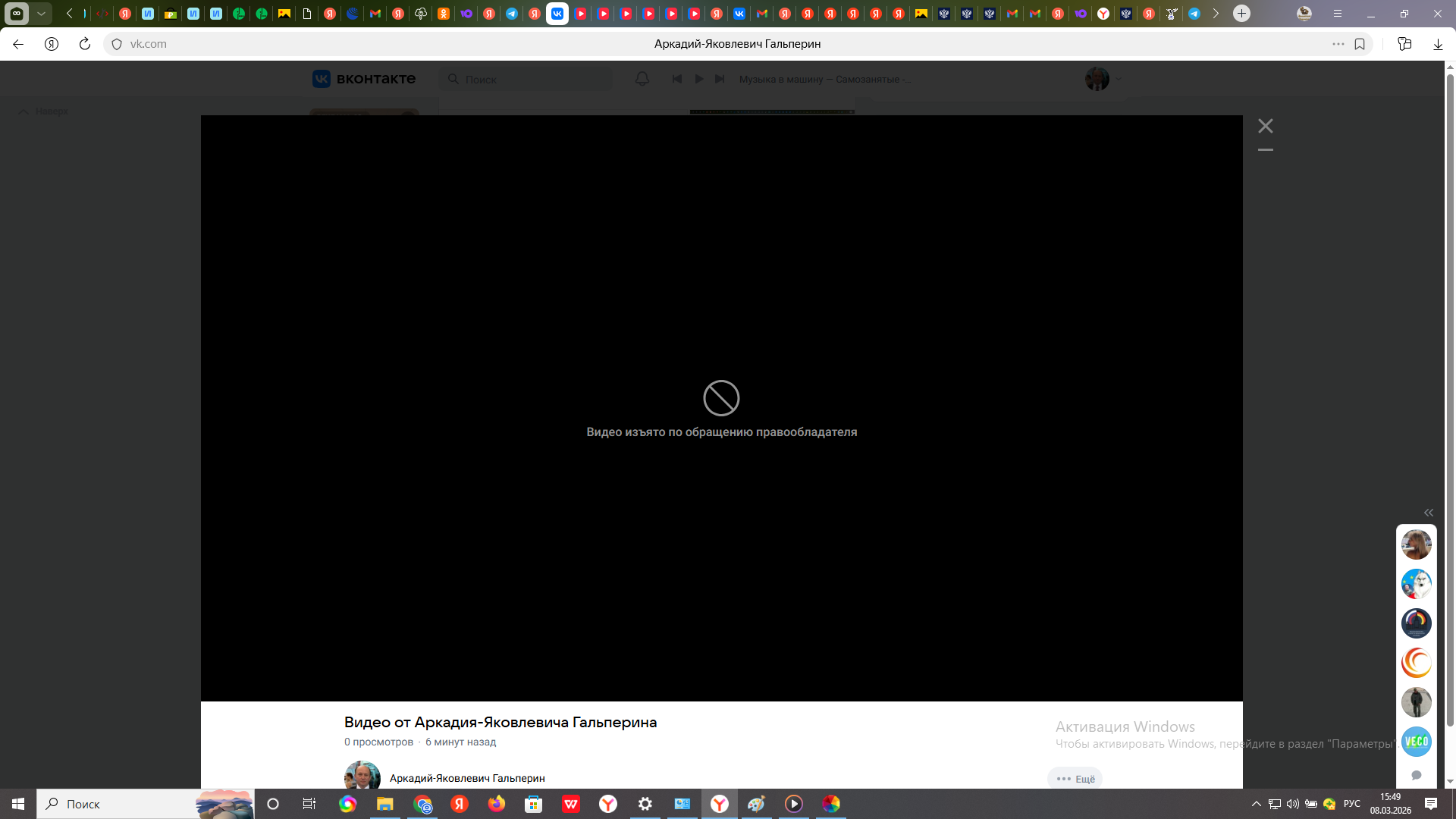Screen dimensions: 1456x819
Task: Open the Ещё options menu
Action: 1075,779
